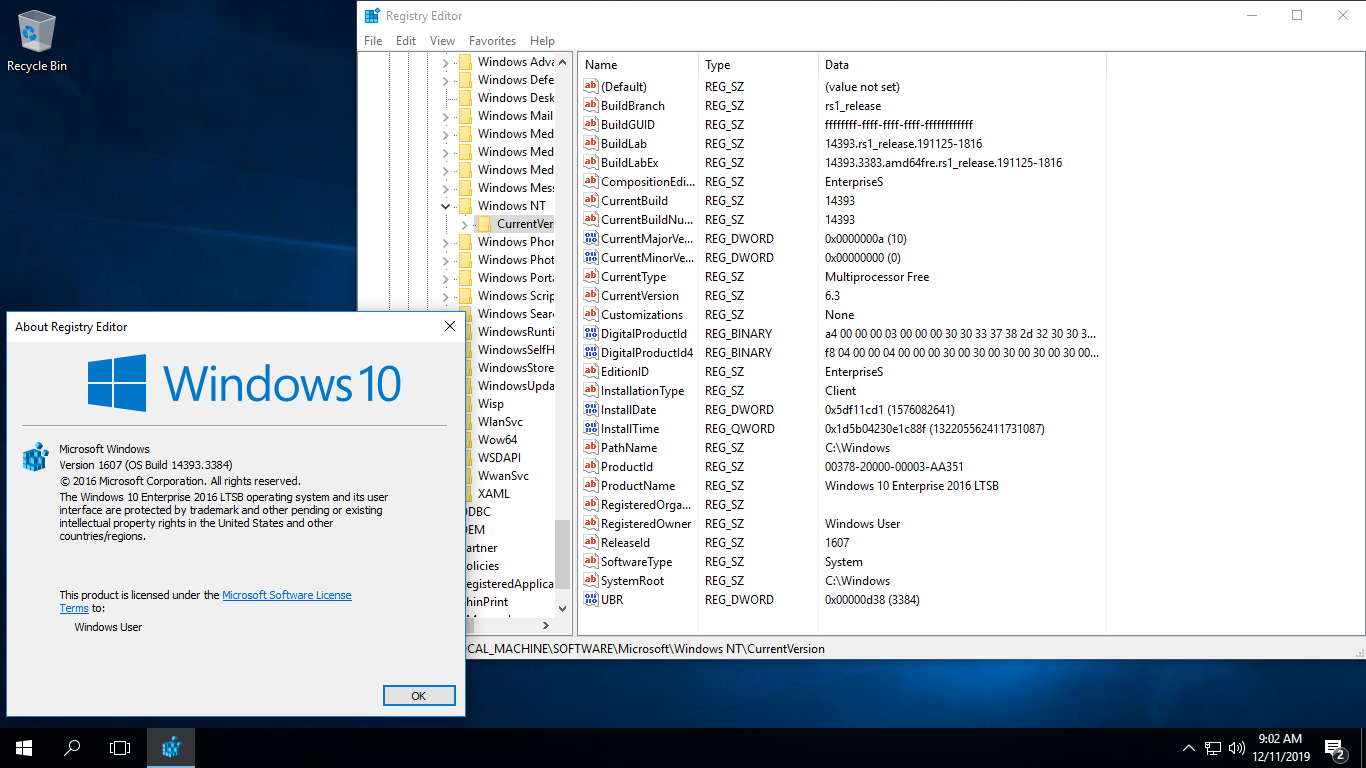Expand the Windows Mail tree node
This screenshot has width=1366, height=768.
point(446,116)
